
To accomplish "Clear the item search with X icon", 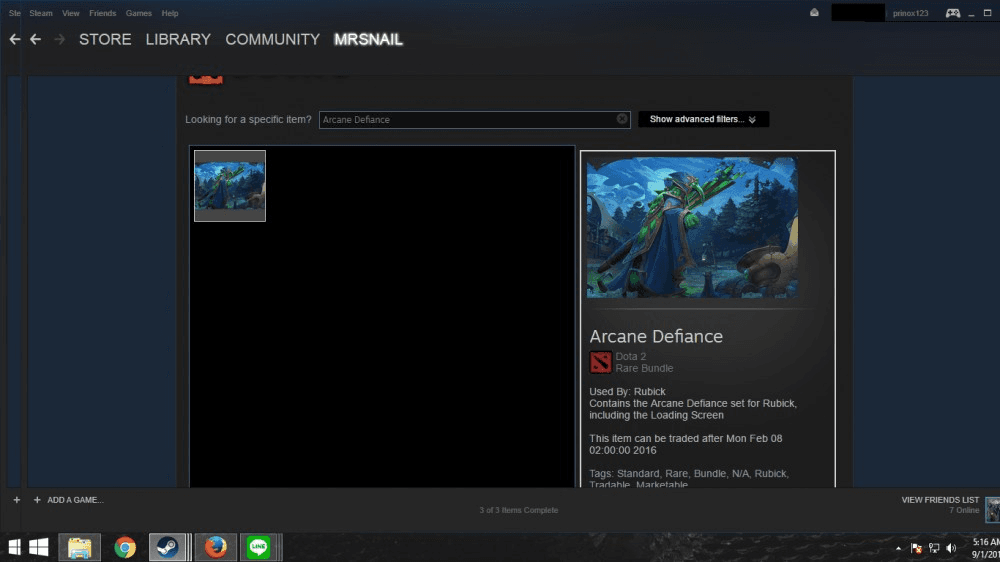I will pyautogui.click(x=622, y=119).
